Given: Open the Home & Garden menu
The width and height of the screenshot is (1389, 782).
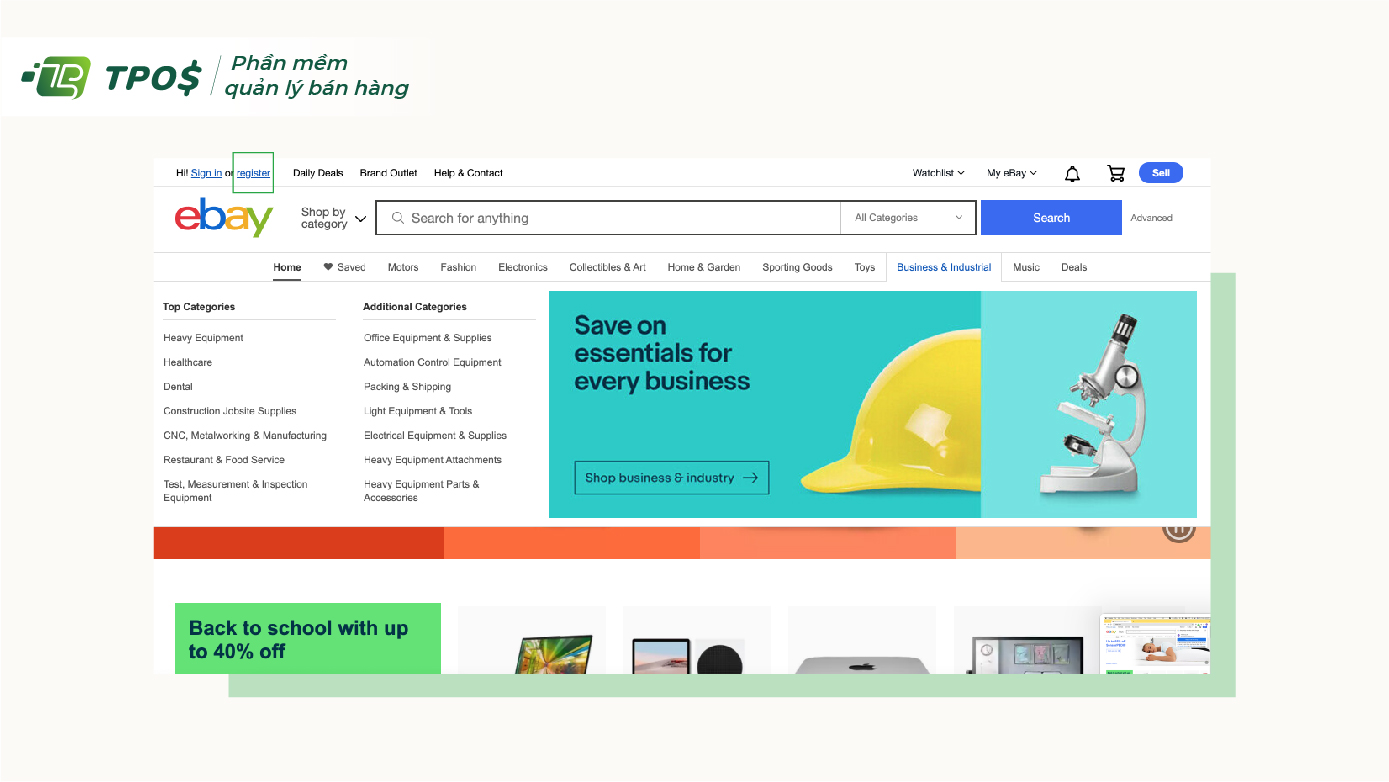Looking at the screenshot, I should pos(704,267).
